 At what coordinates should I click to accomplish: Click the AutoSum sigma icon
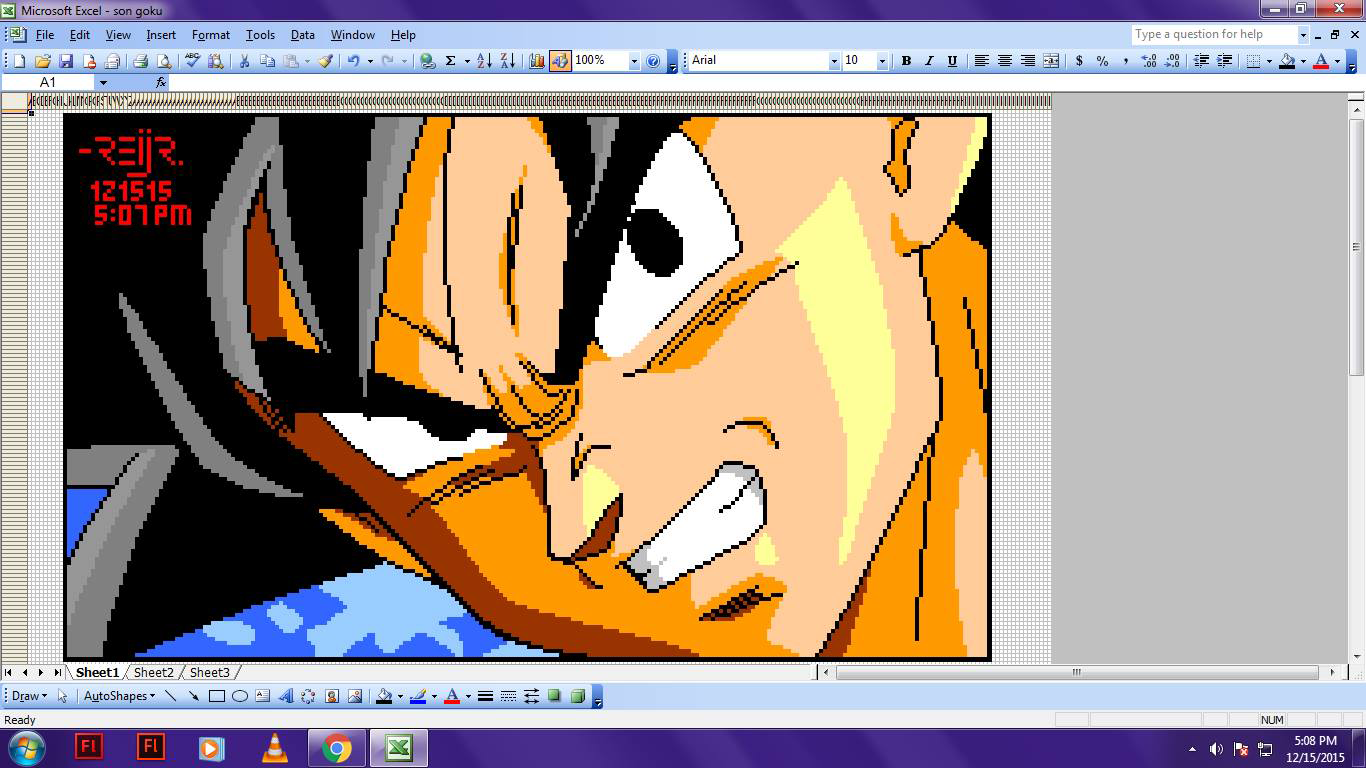coord(450,61)
